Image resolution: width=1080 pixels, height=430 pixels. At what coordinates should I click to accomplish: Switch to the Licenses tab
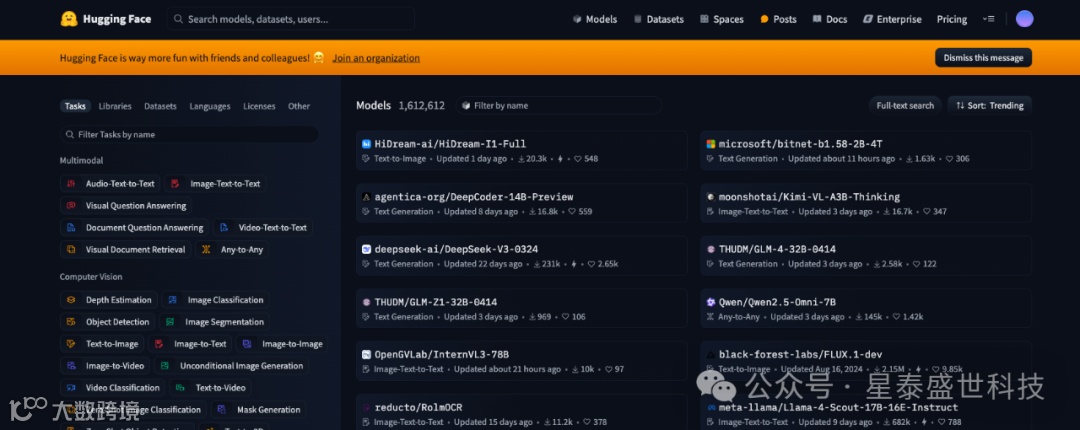(x=259, y=106)
